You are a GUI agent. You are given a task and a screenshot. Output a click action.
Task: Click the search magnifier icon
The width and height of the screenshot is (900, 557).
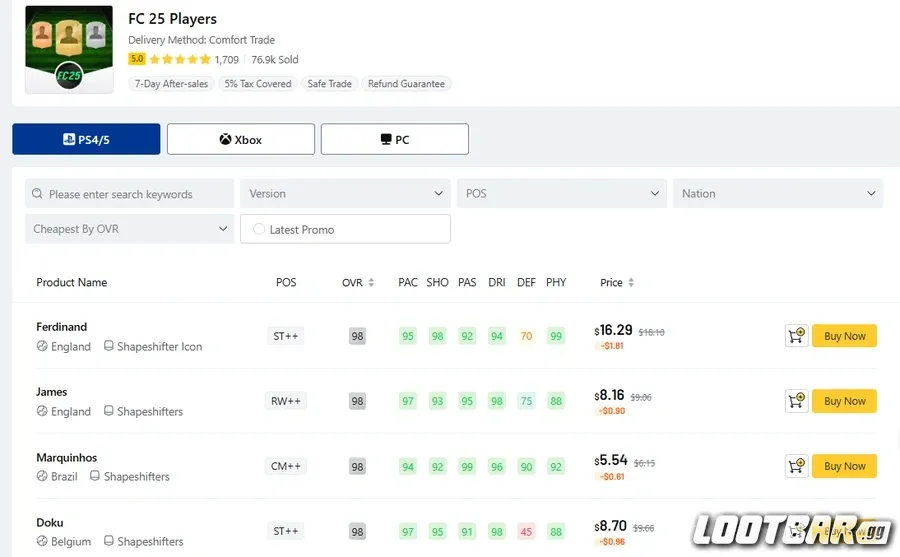point(38,194)
